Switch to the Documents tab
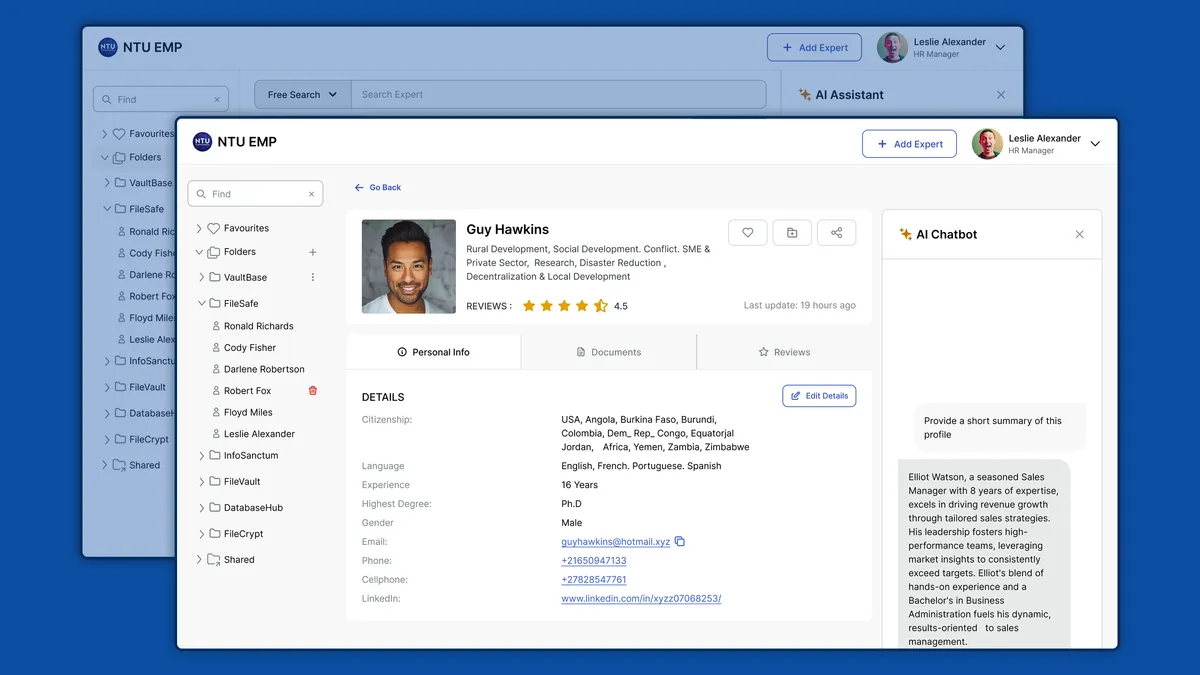1200x675 pixels. pos(608,352)
